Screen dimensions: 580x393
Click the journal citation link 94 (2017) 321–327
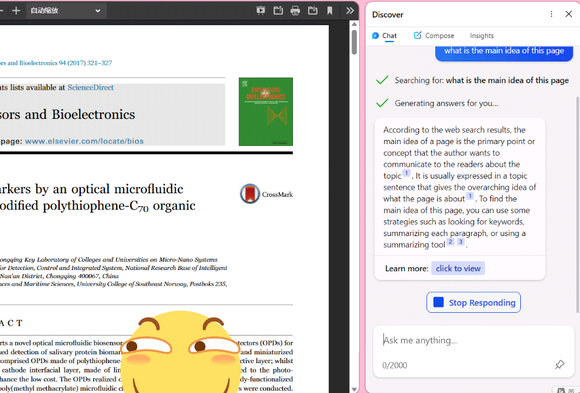click(56, 63)
